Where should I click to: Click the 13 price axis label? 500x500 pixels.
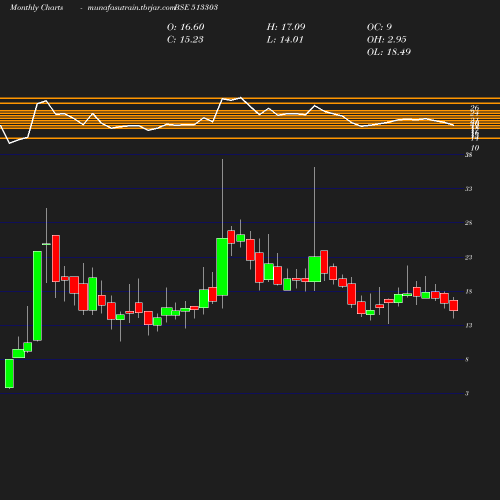(469, 325)
